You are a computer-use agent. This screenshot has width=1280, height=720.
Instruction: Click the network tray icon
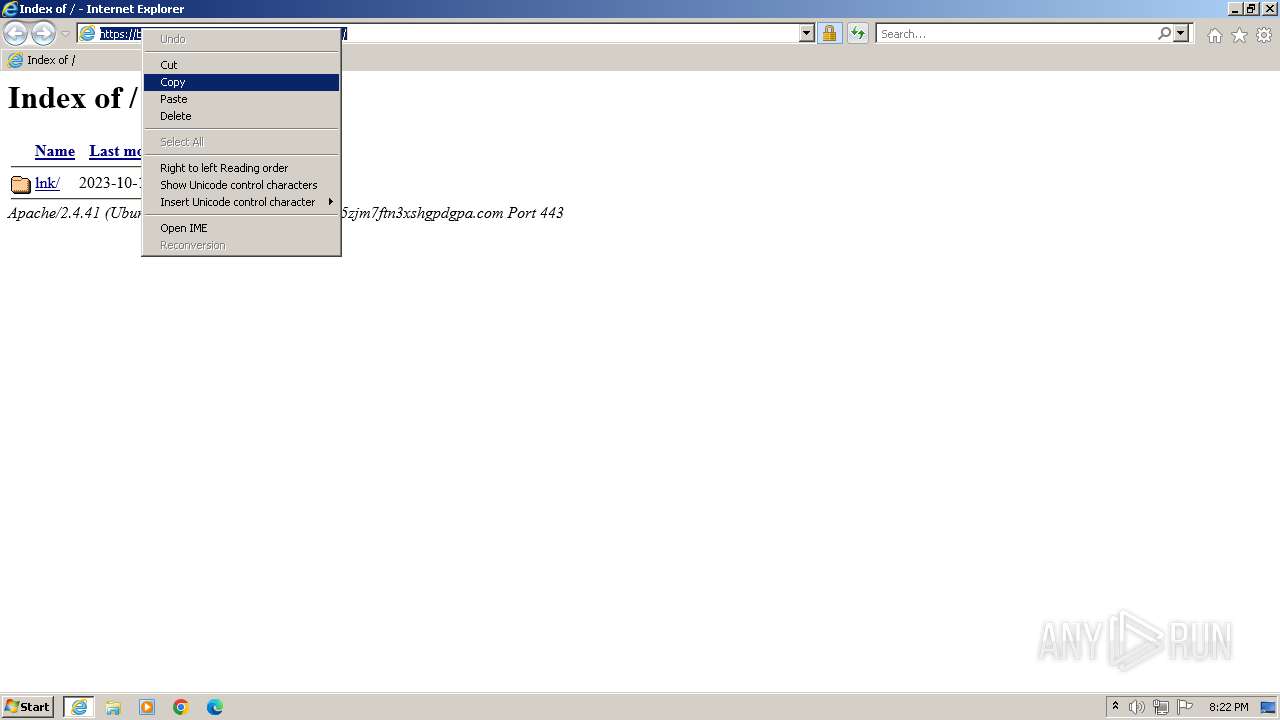point(1161,707)
